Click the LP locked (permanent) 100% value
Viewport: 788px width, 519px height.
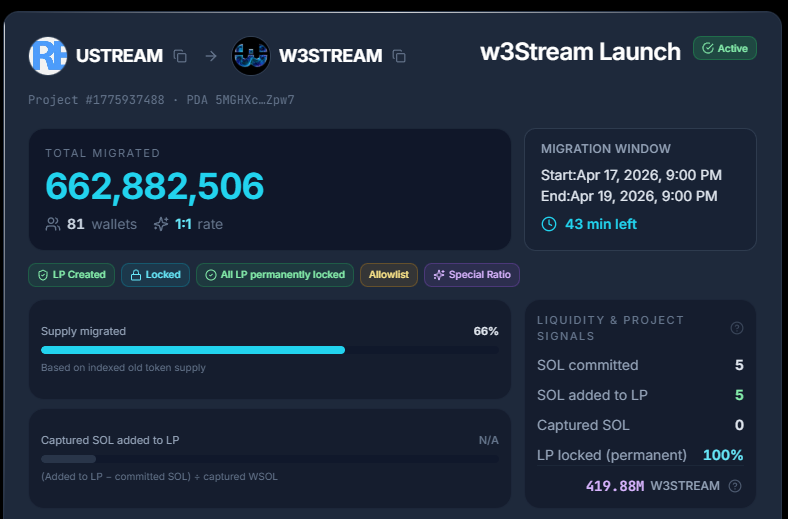(723, 455)
